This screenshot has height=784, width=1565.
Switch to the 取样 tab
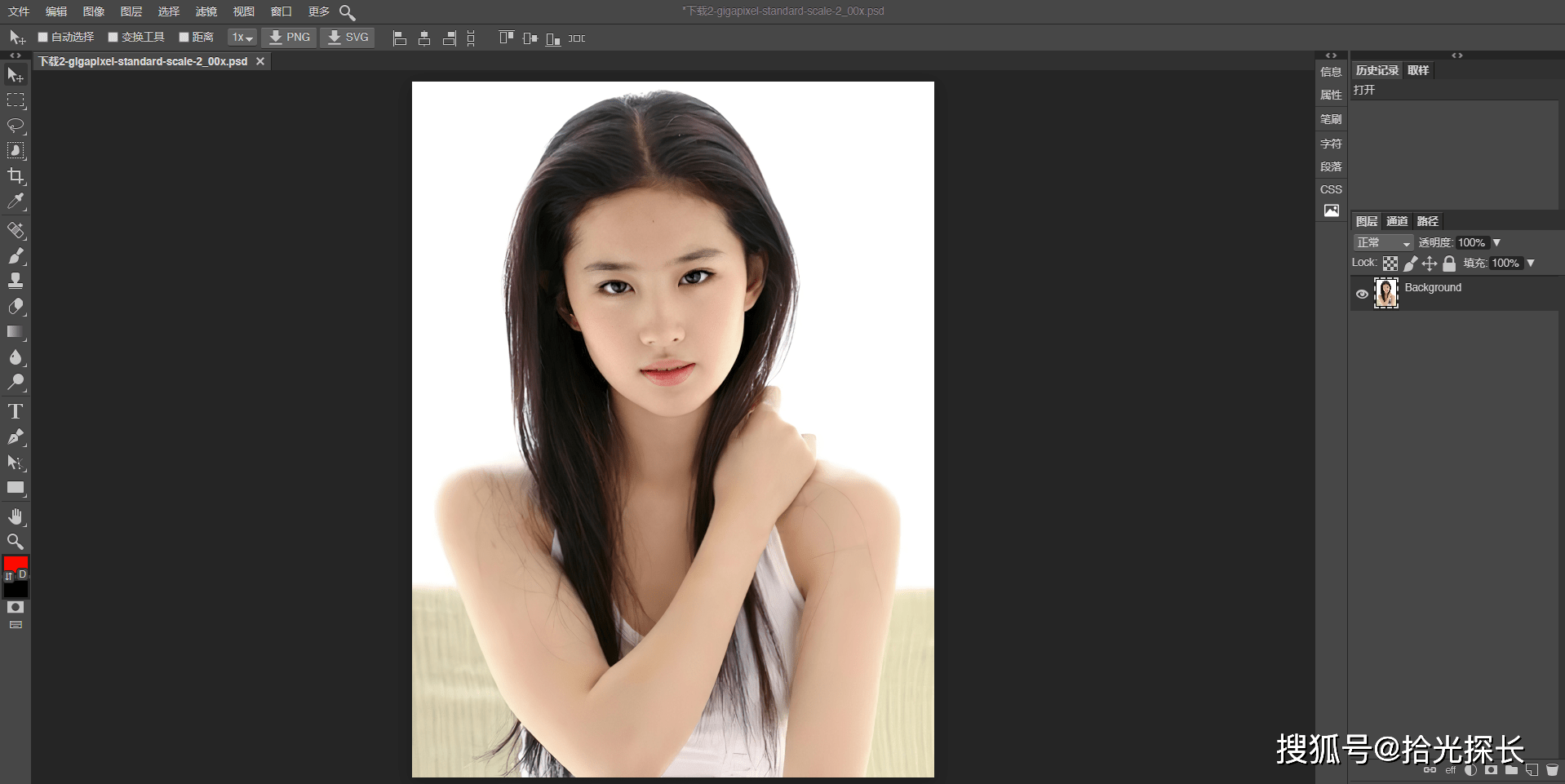coord(1418,70)
